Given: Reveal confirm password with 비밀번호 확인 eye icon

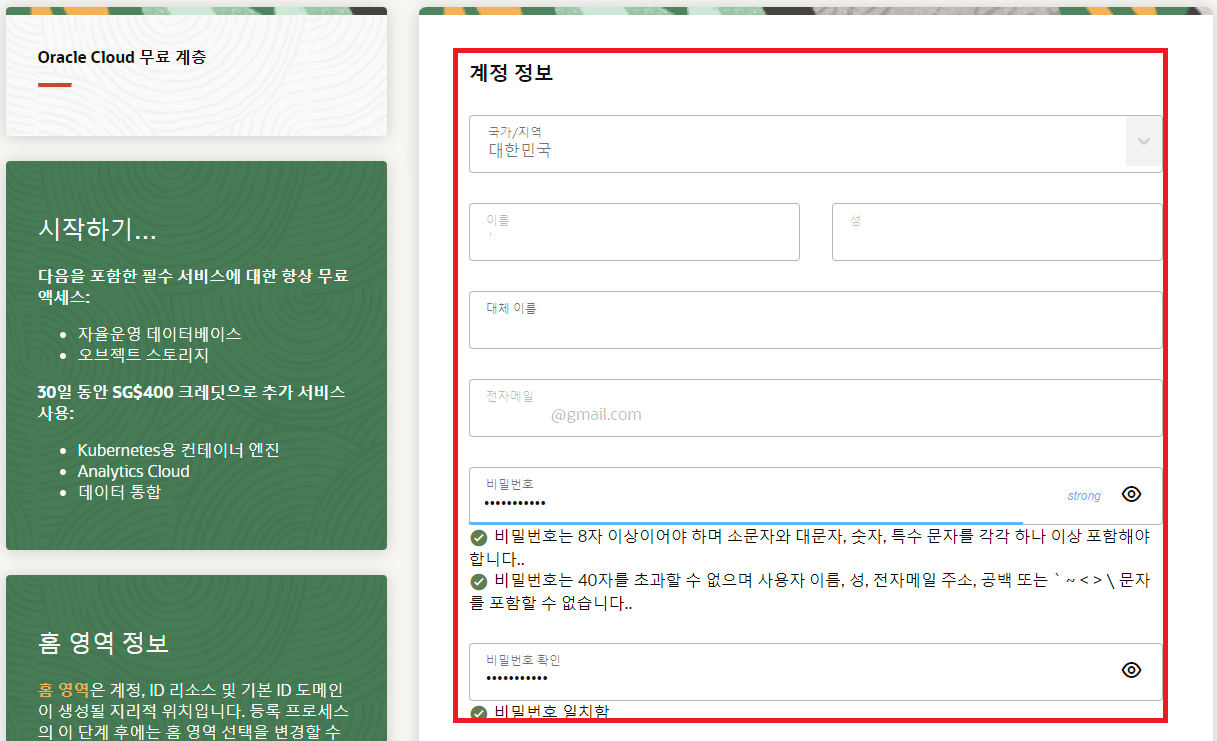Looking at the screenshot, I should click(1131, 670).
